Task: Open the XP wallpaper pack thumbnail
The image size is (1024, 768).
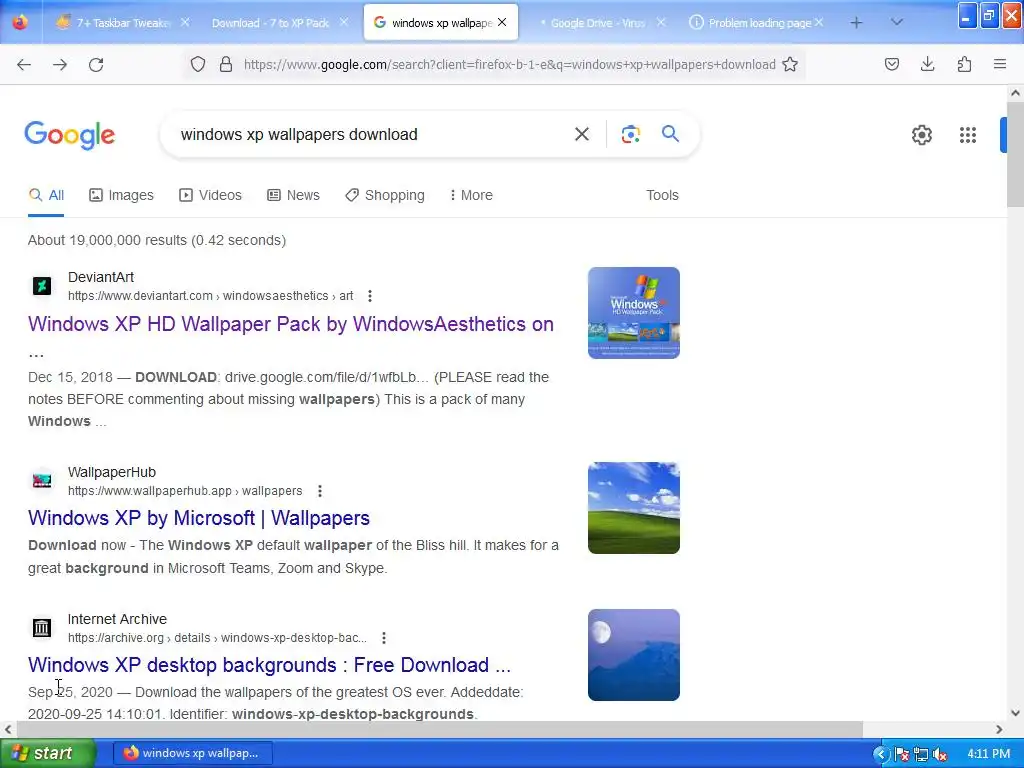Action: [x=633, y=313]
